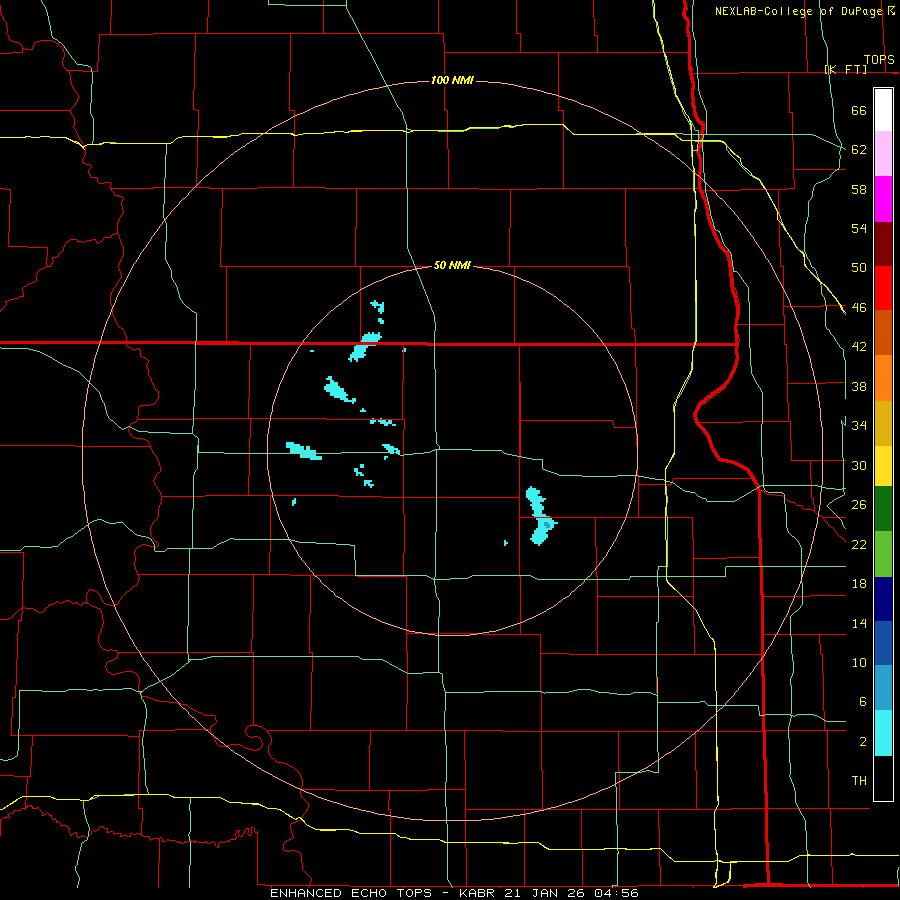The width and height of the screenshot is (900, 900).
Task: Click 'ENHANCED ECHO TOPS' product title
Action: coord(351,893)
